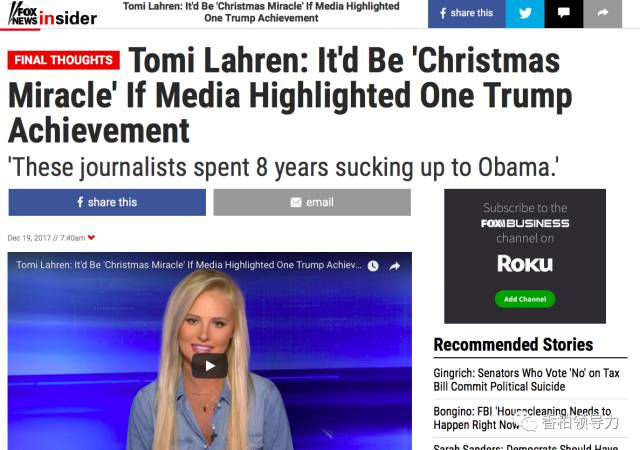Click the share arrow on the video

395,266
